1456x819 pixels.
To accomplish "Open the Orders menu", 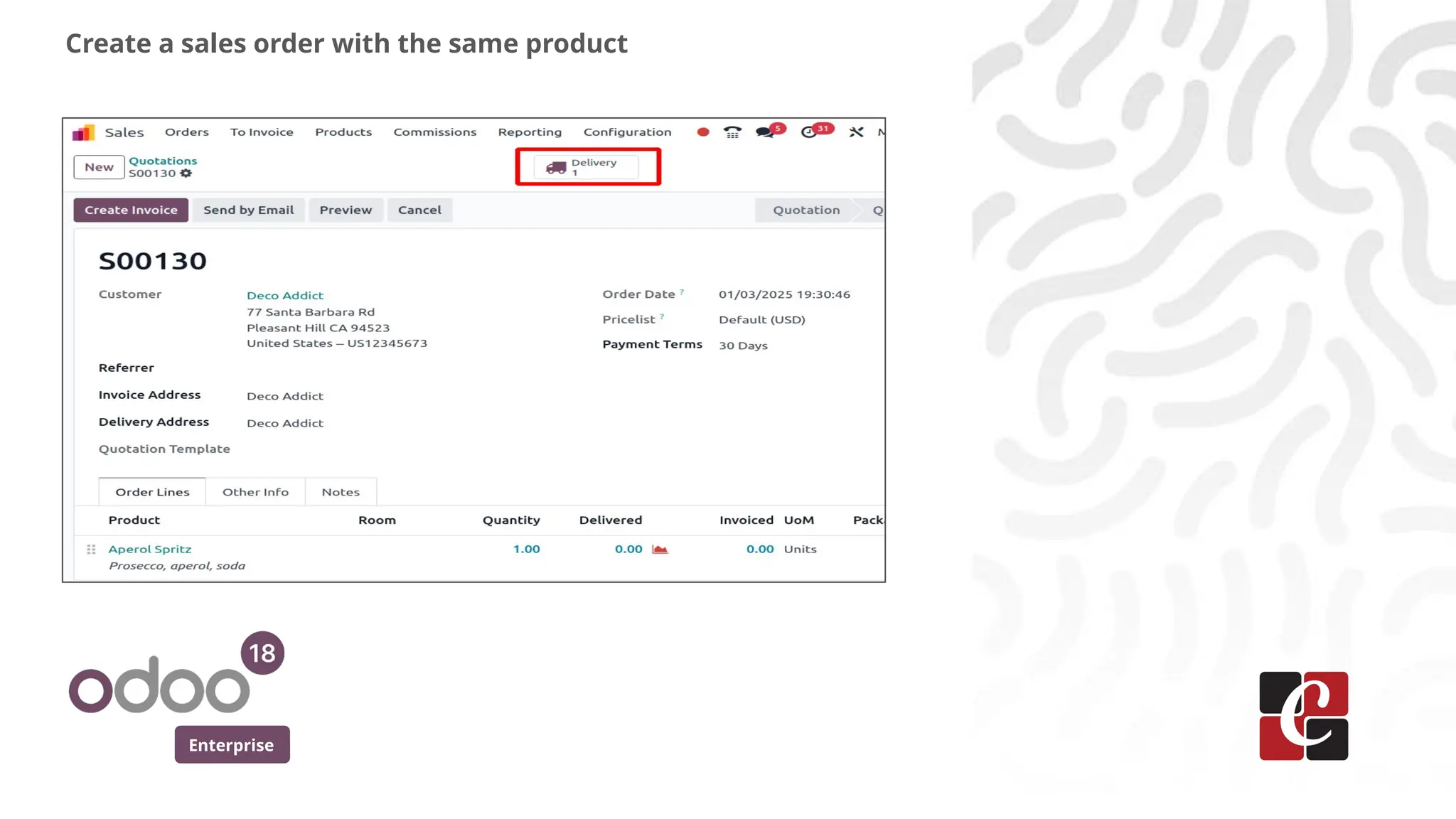I will pos(187,132).
